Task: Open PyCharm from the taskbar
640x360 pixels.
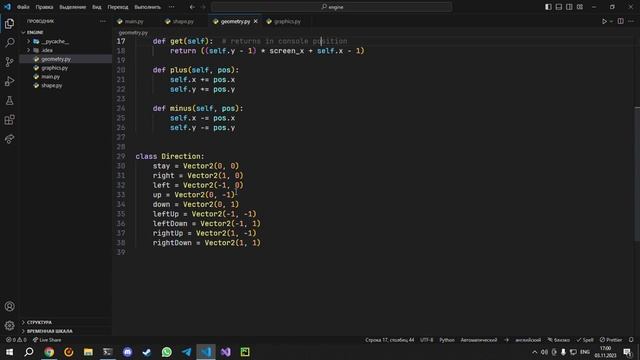Action: coord(245,352)
